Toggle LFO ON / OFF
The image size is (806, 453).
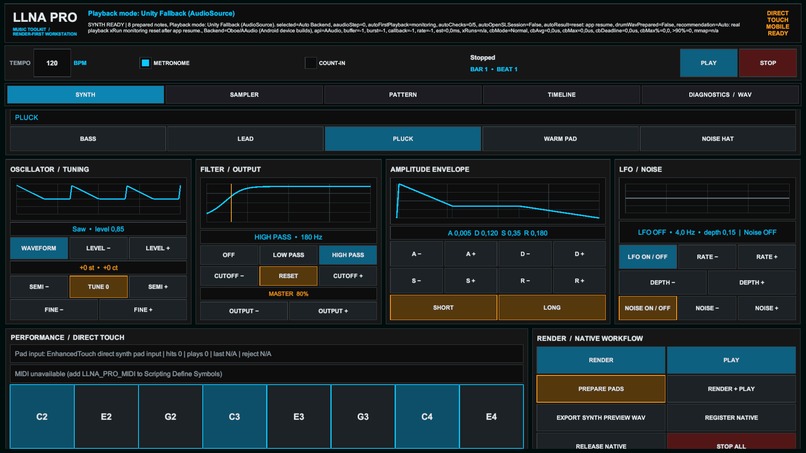point(648,257)
